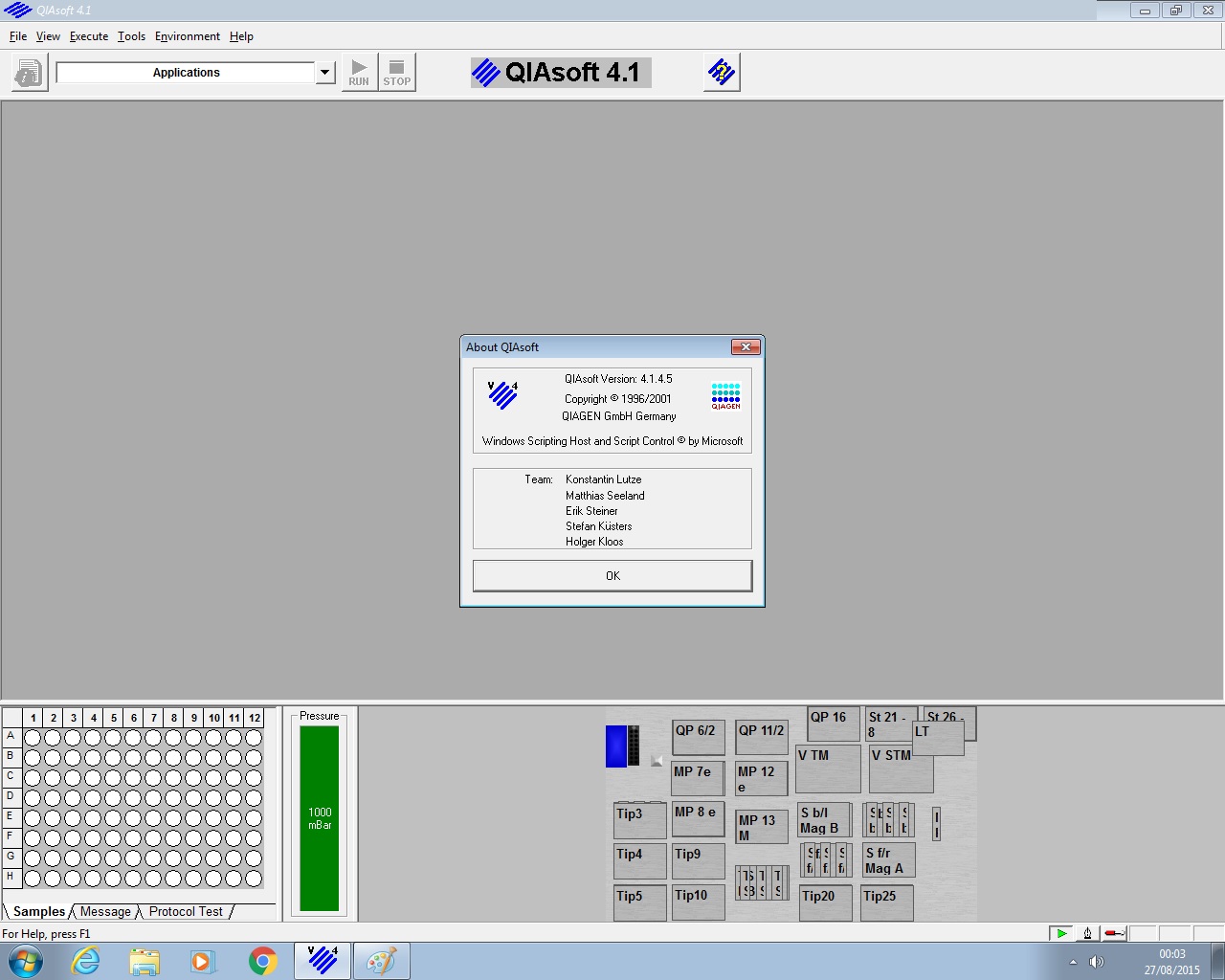This screenshot has height=980, width=1225.
Task: Select sample well F9 in plate grid
Action: [x=193, y=838]
